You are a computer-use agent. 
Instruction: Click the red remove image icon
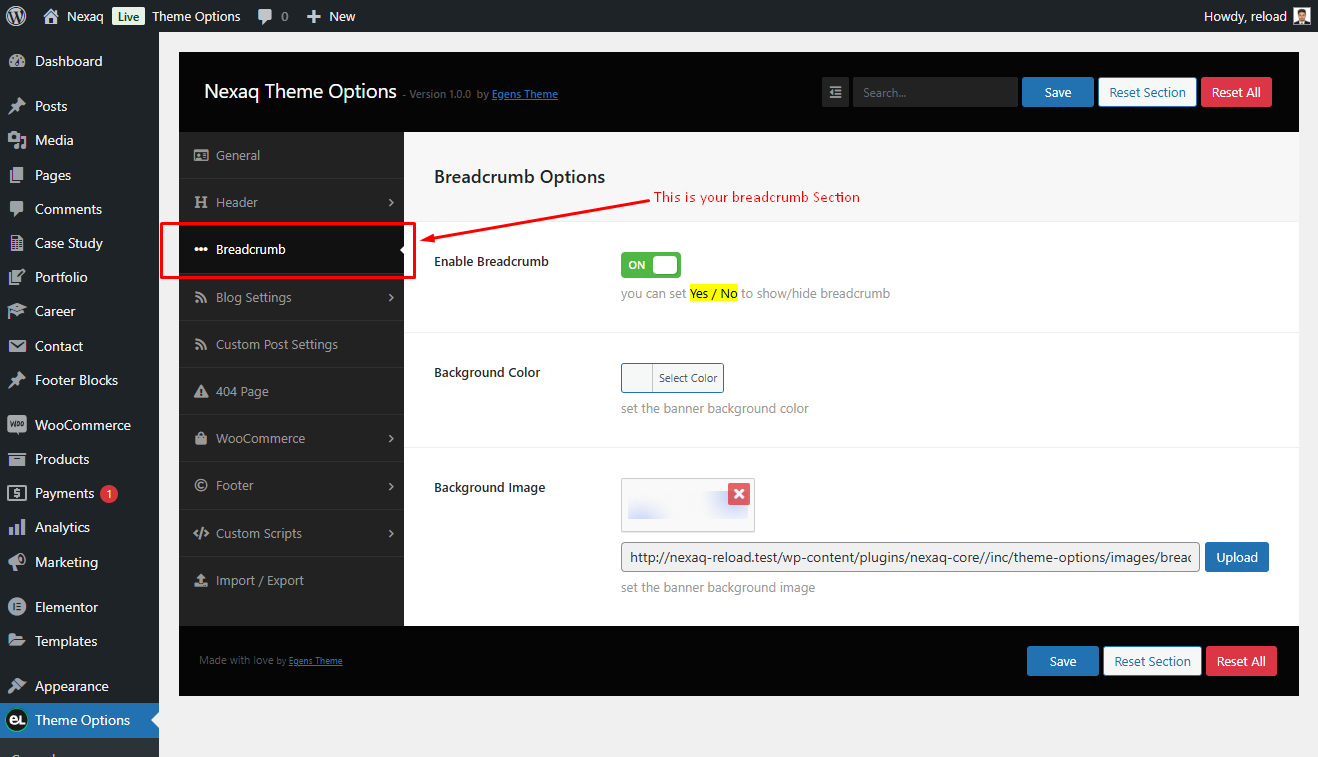coord(738,493)
